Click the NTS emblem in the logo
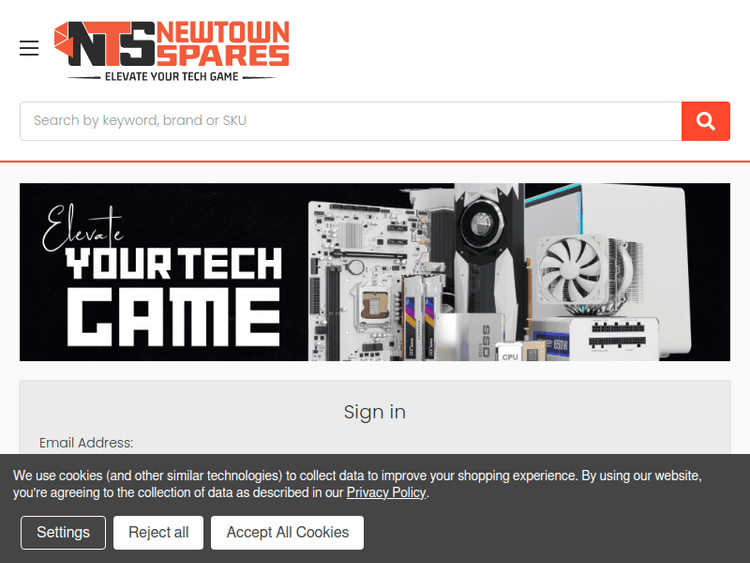Screen dimensions: 750x563 [105, 44]
